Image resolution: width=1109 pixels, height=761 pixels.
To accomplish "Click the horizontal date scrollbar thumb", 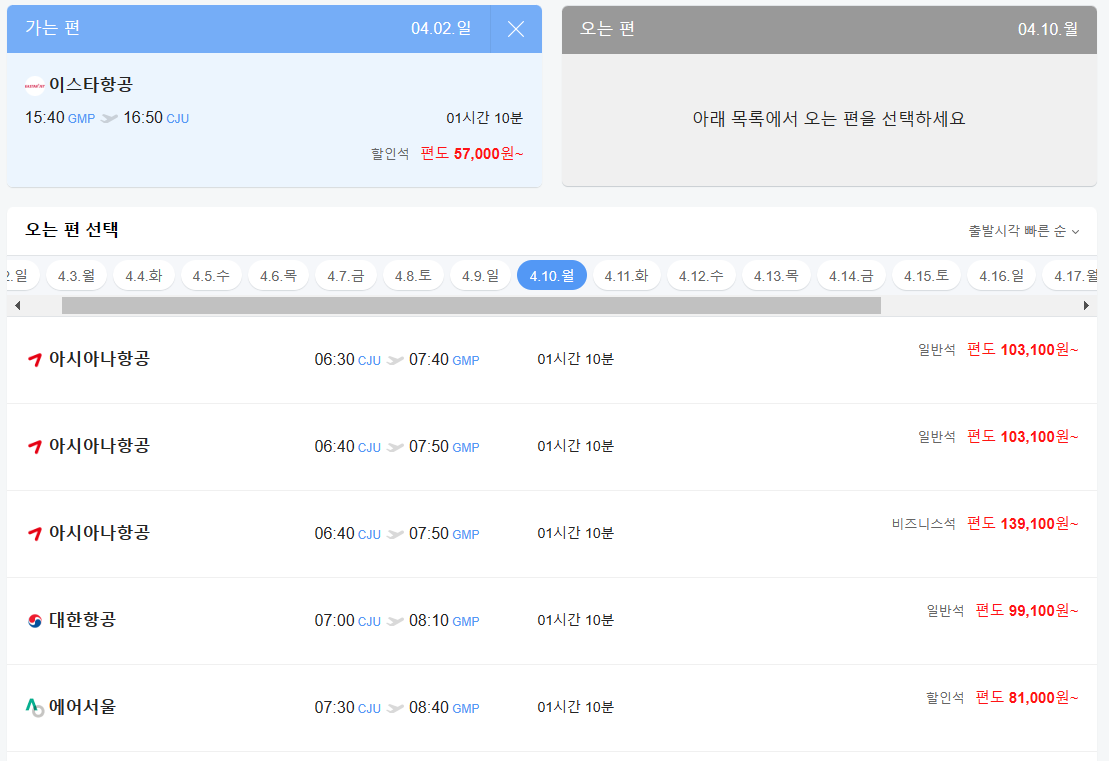I will [x=471, y=306].
